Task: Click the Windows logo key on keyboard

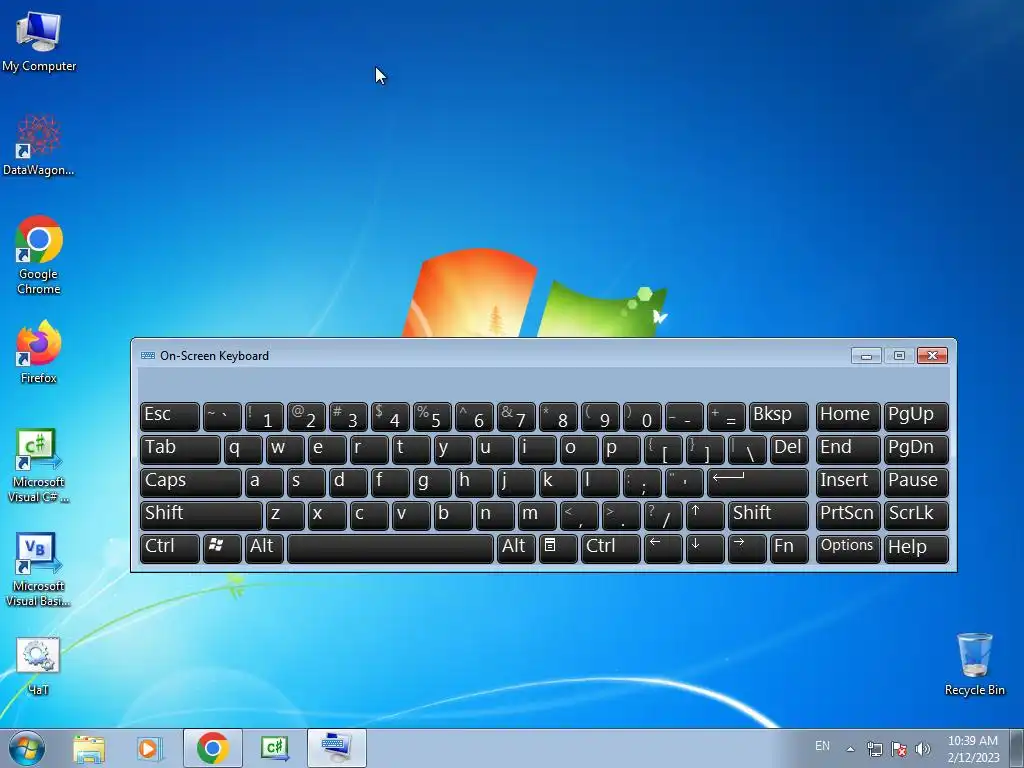Action: click(x=222, y=547)
